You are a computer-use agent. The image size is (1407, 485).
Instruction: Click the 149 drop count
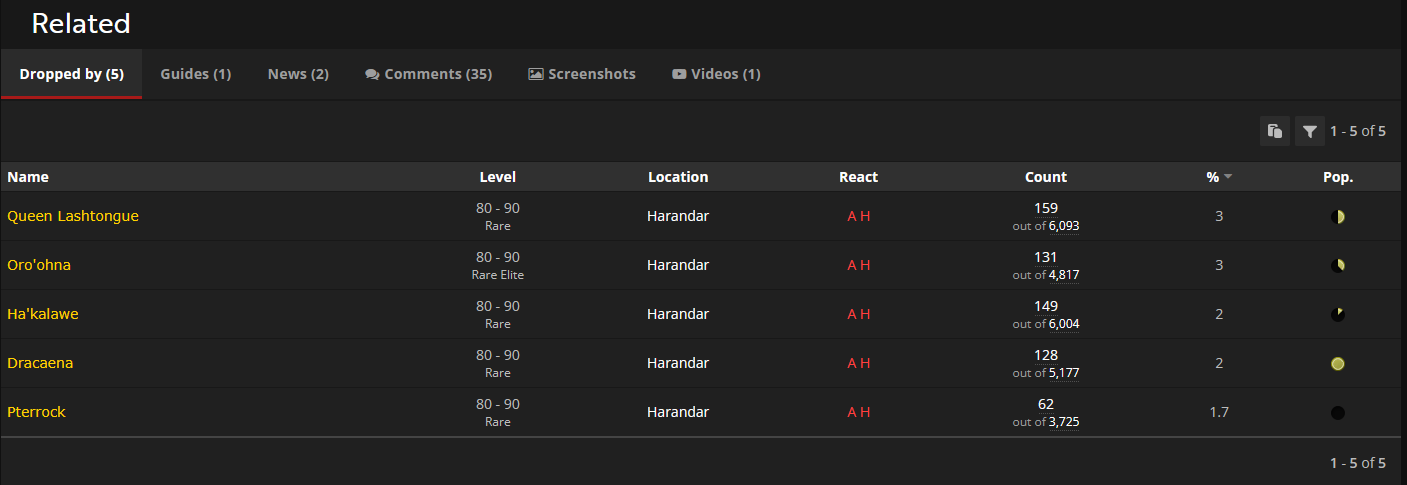(x=1046, y=306)
